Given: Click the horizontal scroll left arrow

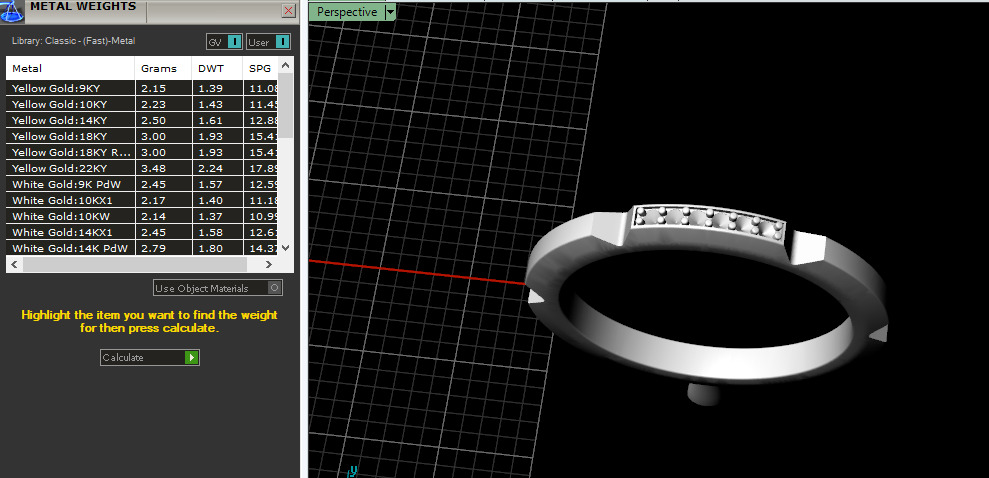Looking at the screenshot, I should 15,264.
